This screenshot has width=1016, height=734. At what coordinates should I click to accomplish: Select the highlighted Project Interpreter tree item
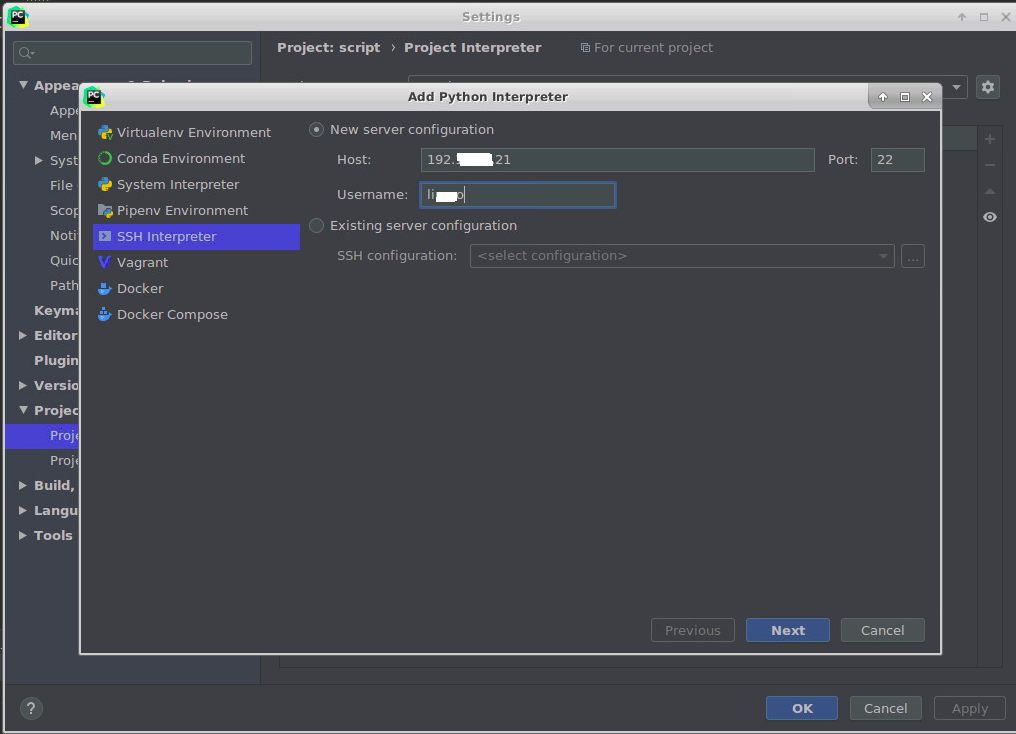pos(42,435)
